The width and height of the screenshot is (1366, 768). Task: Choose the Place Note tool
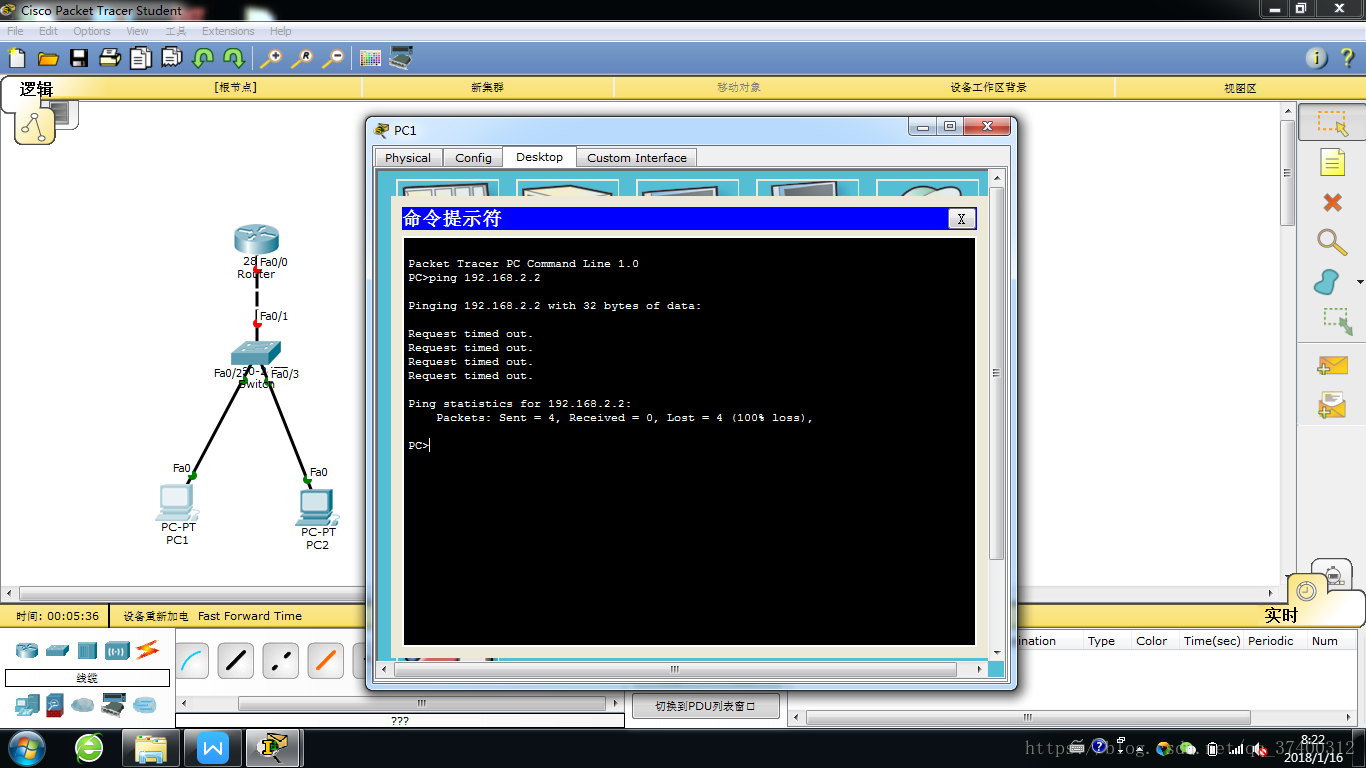(x=1332, y=162)
